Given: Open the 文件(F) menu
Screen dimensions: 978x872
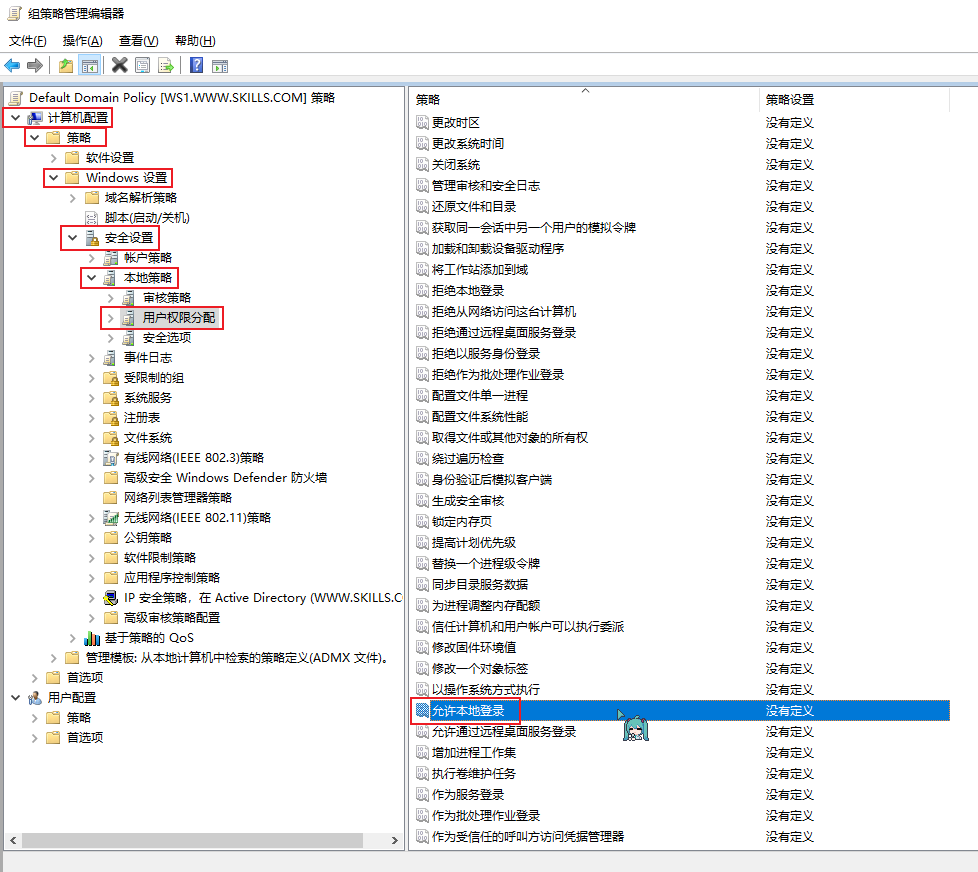Looking at the screenshot, I should click(27, 41).
